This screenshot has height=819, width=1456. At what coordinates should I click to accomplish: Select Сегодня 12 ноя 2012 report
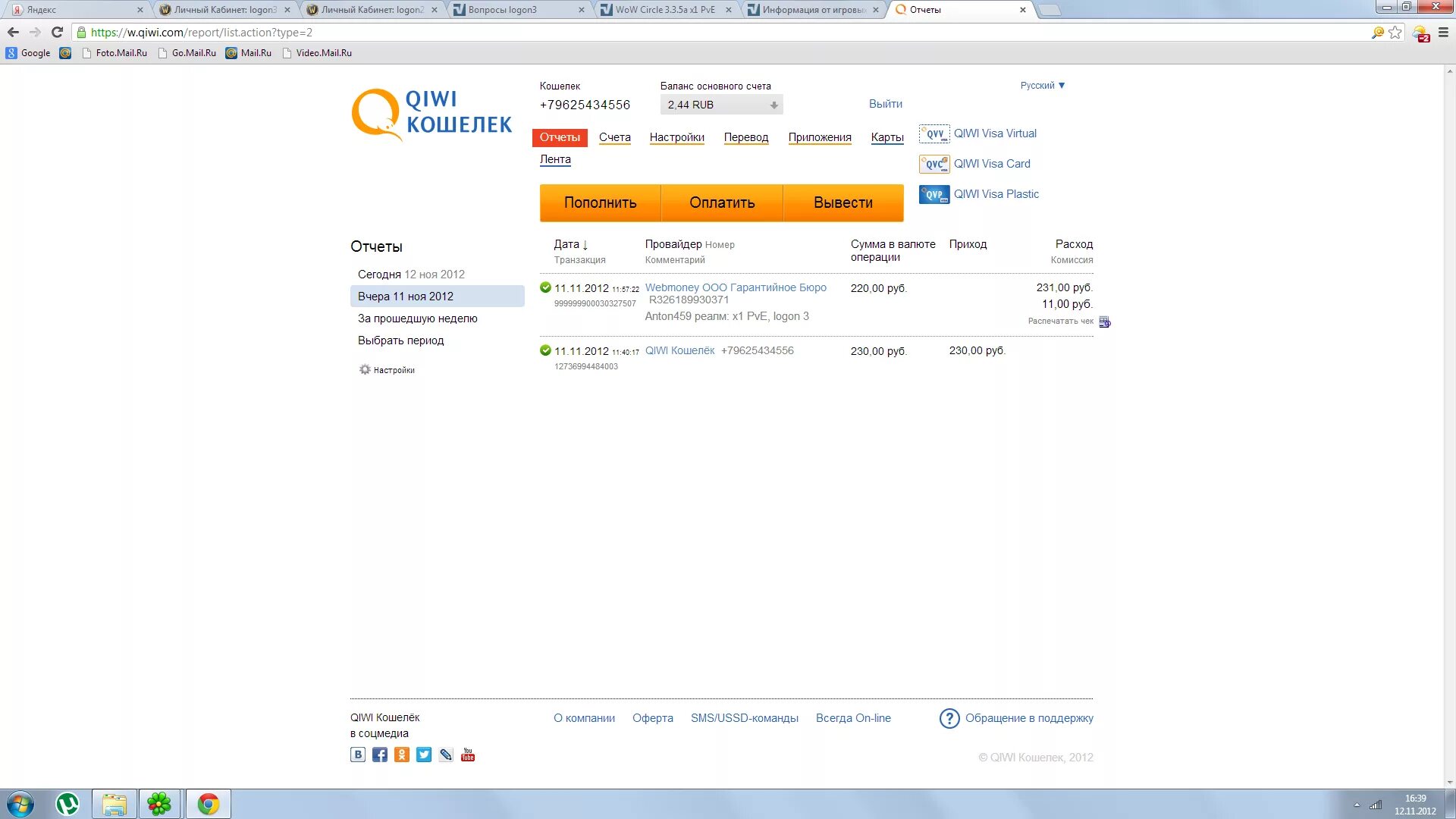(x=411, y=275)
